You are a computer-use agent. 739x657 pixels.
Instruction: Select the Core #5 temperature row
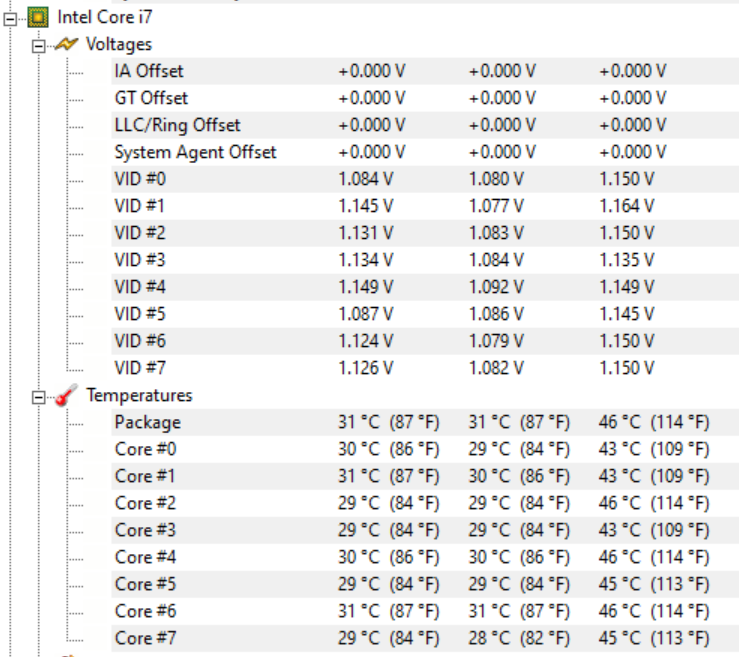425,584
